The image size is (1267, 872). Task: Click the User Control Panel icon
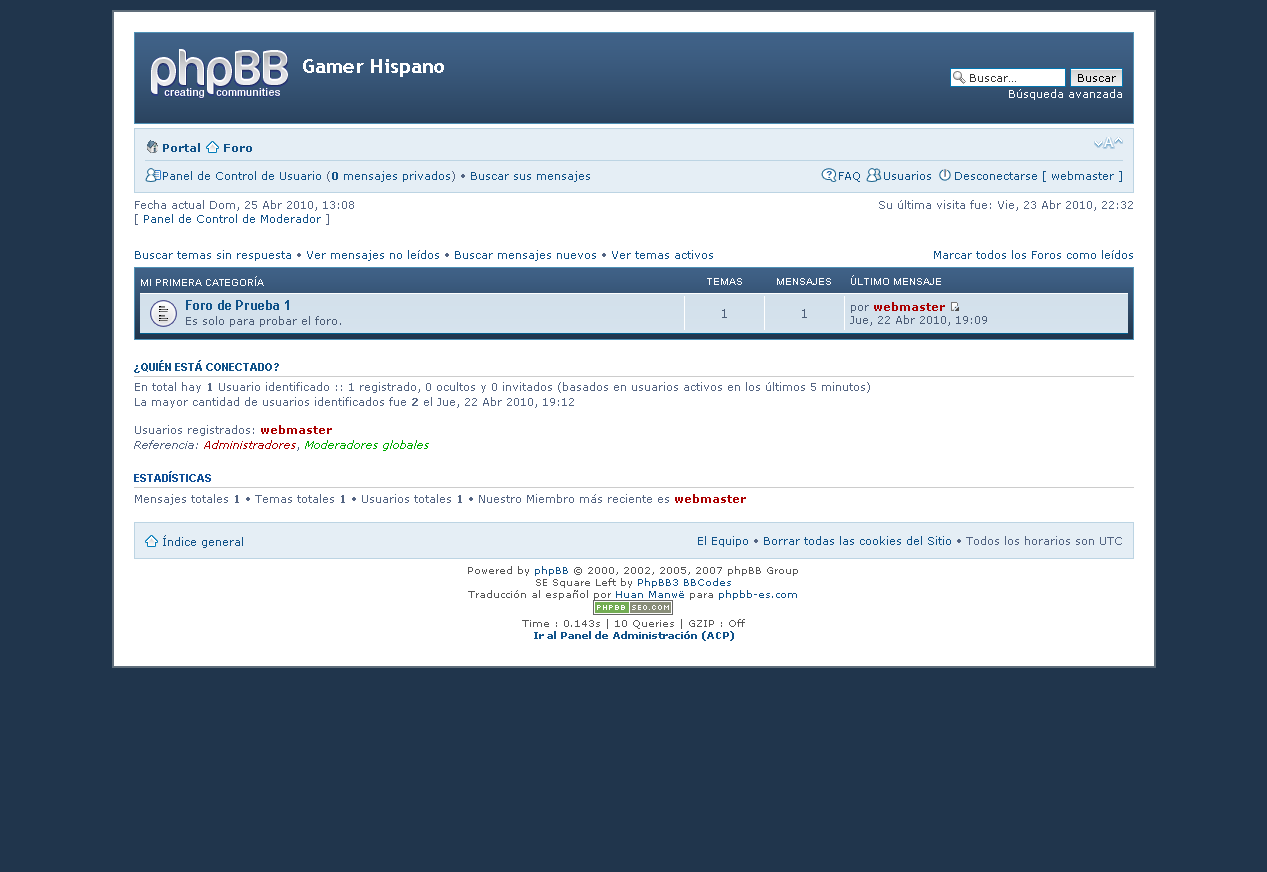(153, 175)
